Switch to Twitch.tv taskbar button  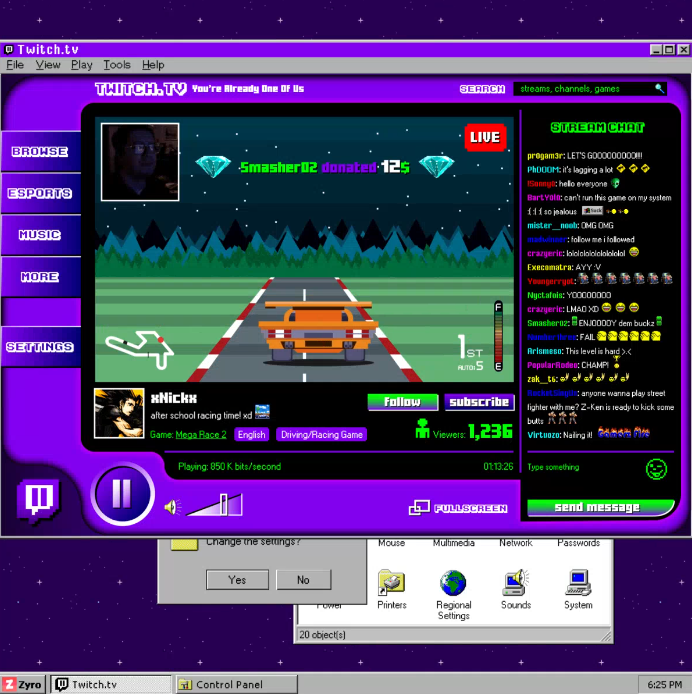pyautogui.click(x=110, y=684)
